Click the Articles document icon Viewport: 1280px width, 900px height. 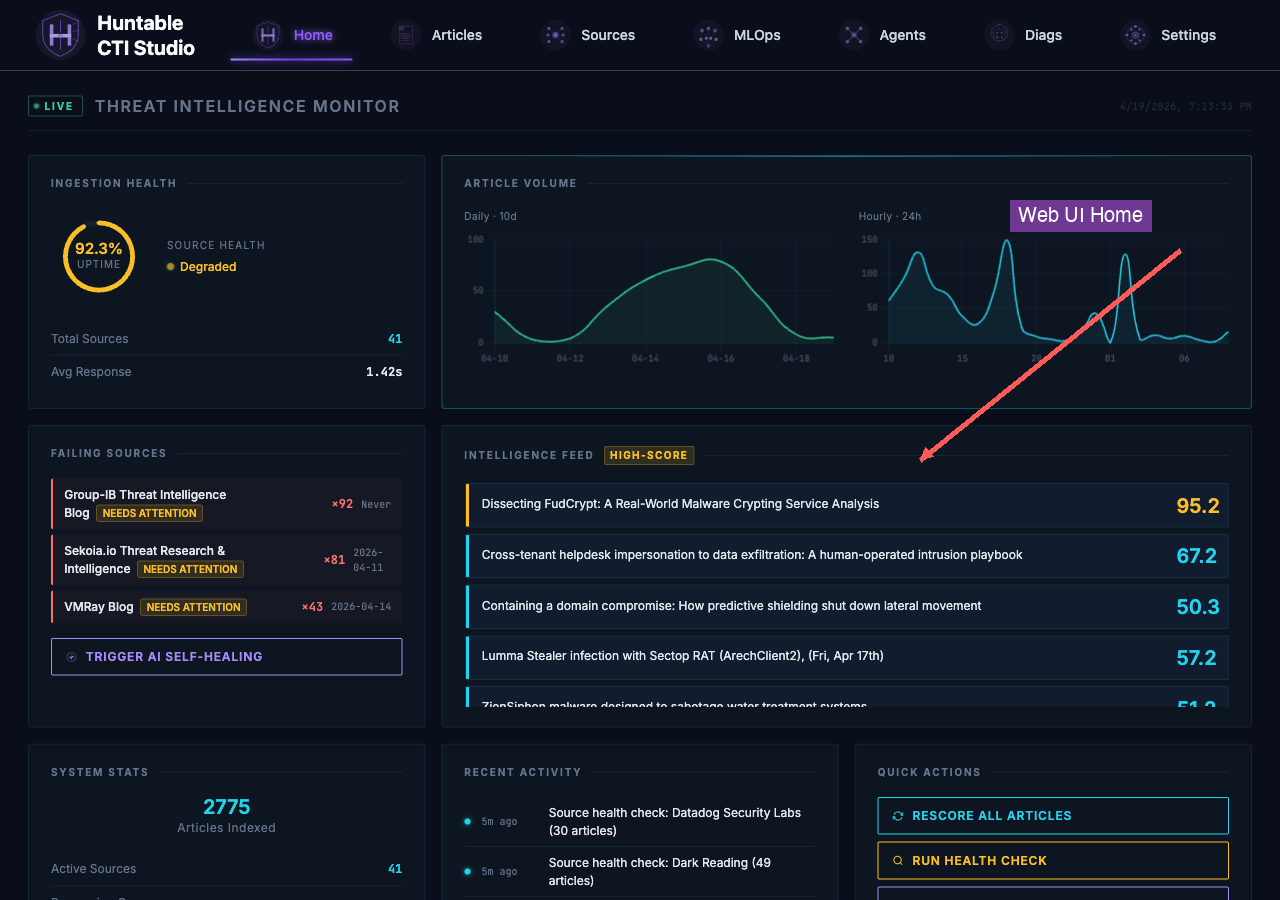[x=405, y=35]
